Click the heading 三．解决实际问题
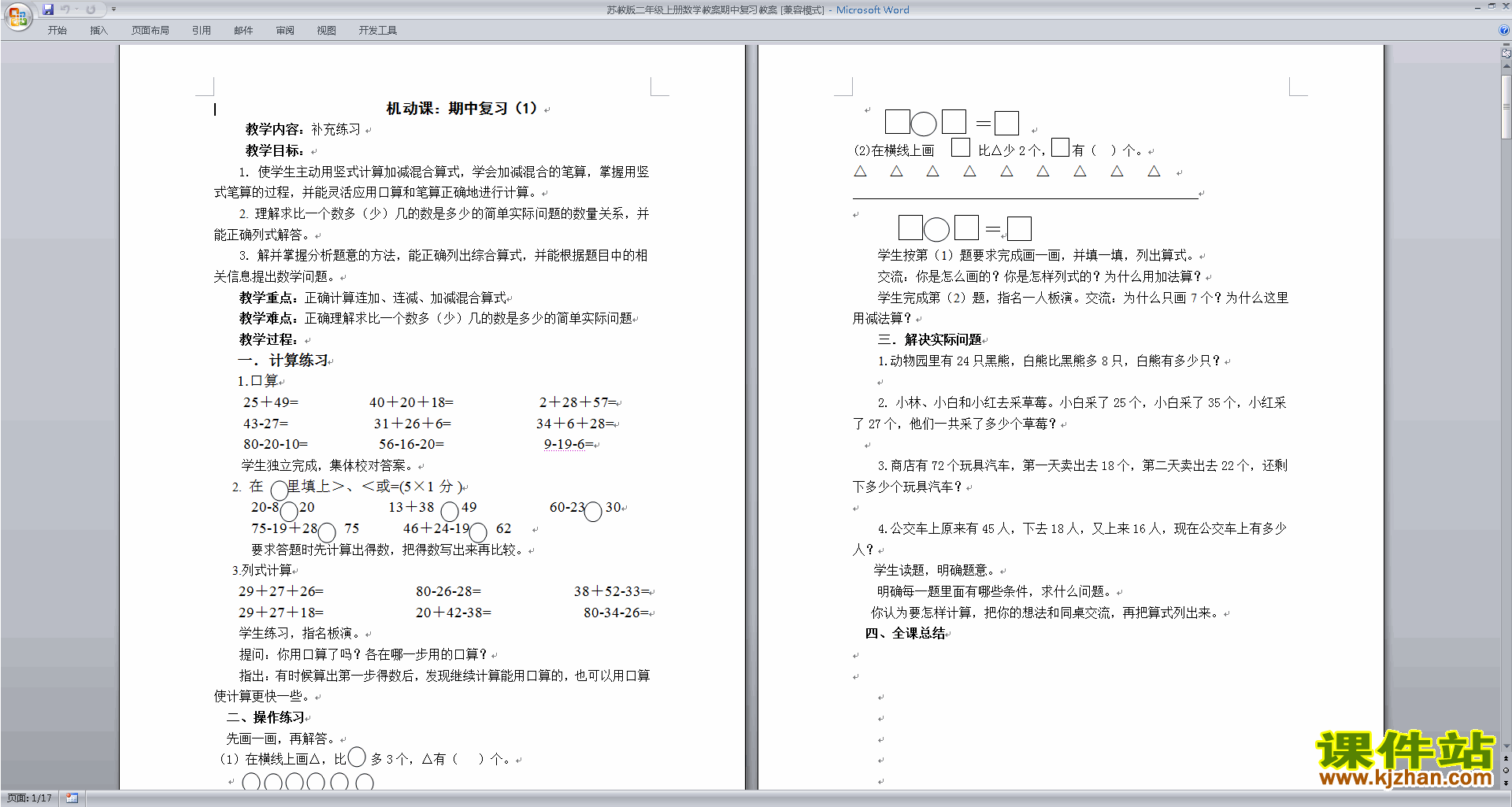 coord(929,339)
